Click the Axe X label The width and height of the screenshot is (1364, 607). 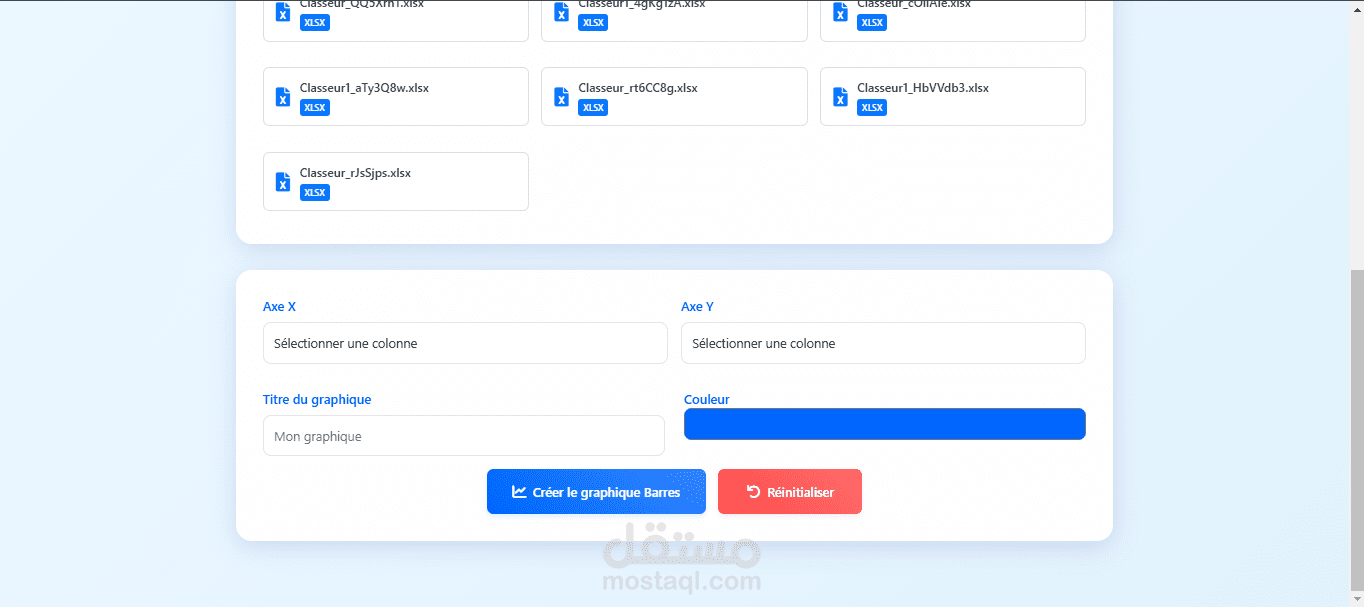279,307
